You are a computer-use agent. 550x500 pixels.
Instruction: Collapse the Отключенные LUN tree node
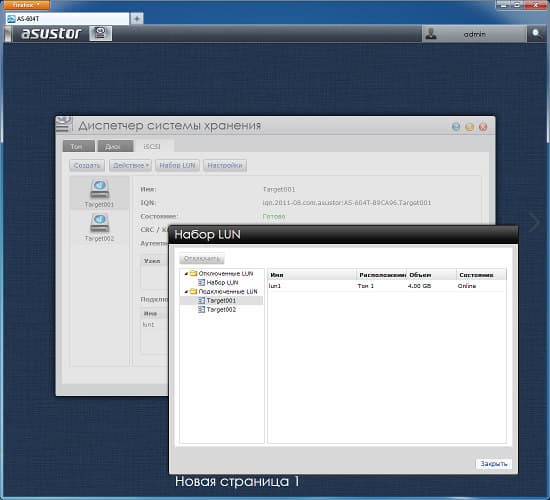186,274
